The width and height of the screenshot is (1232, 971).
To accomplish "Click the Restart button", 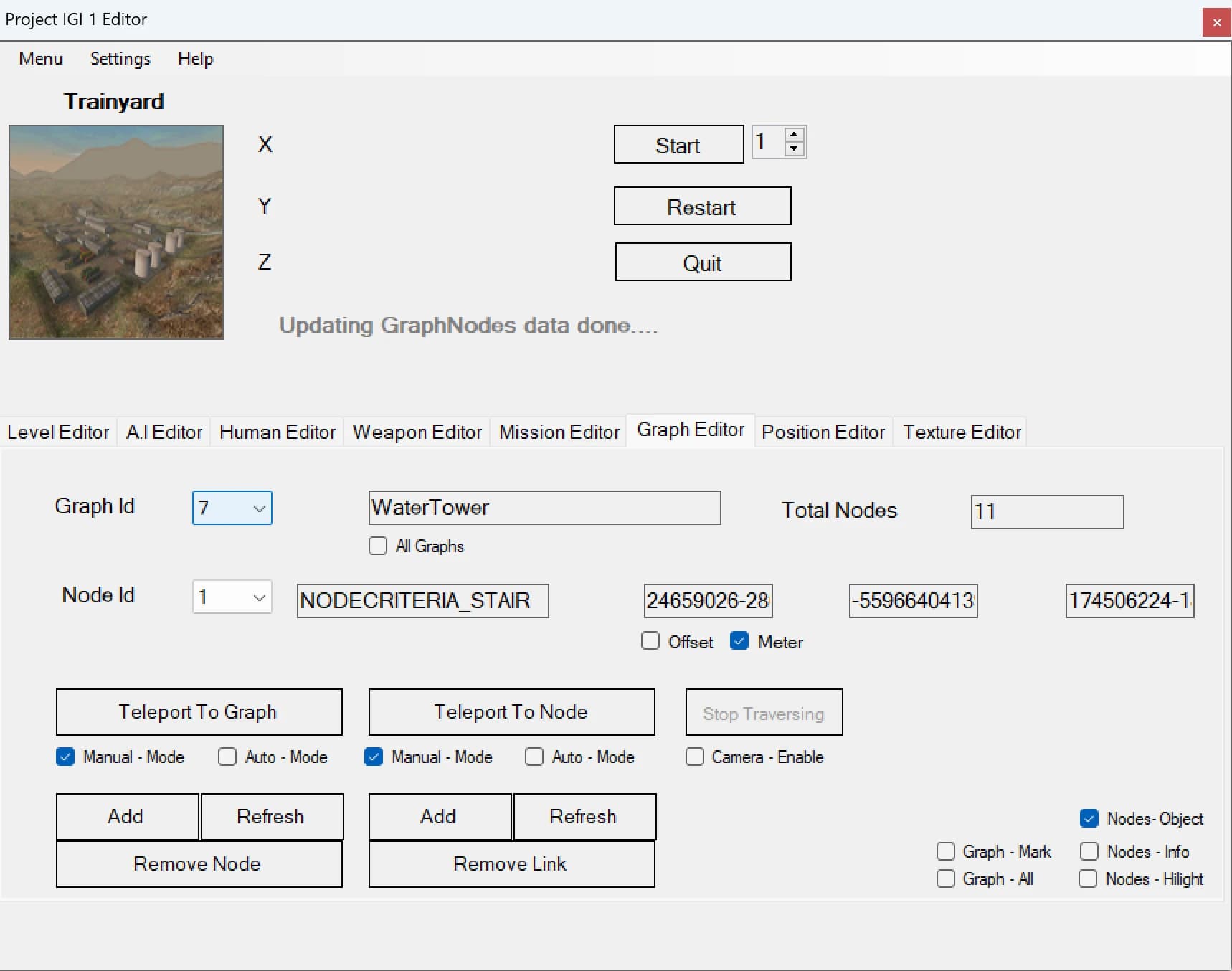I will (x=702, y=207).
